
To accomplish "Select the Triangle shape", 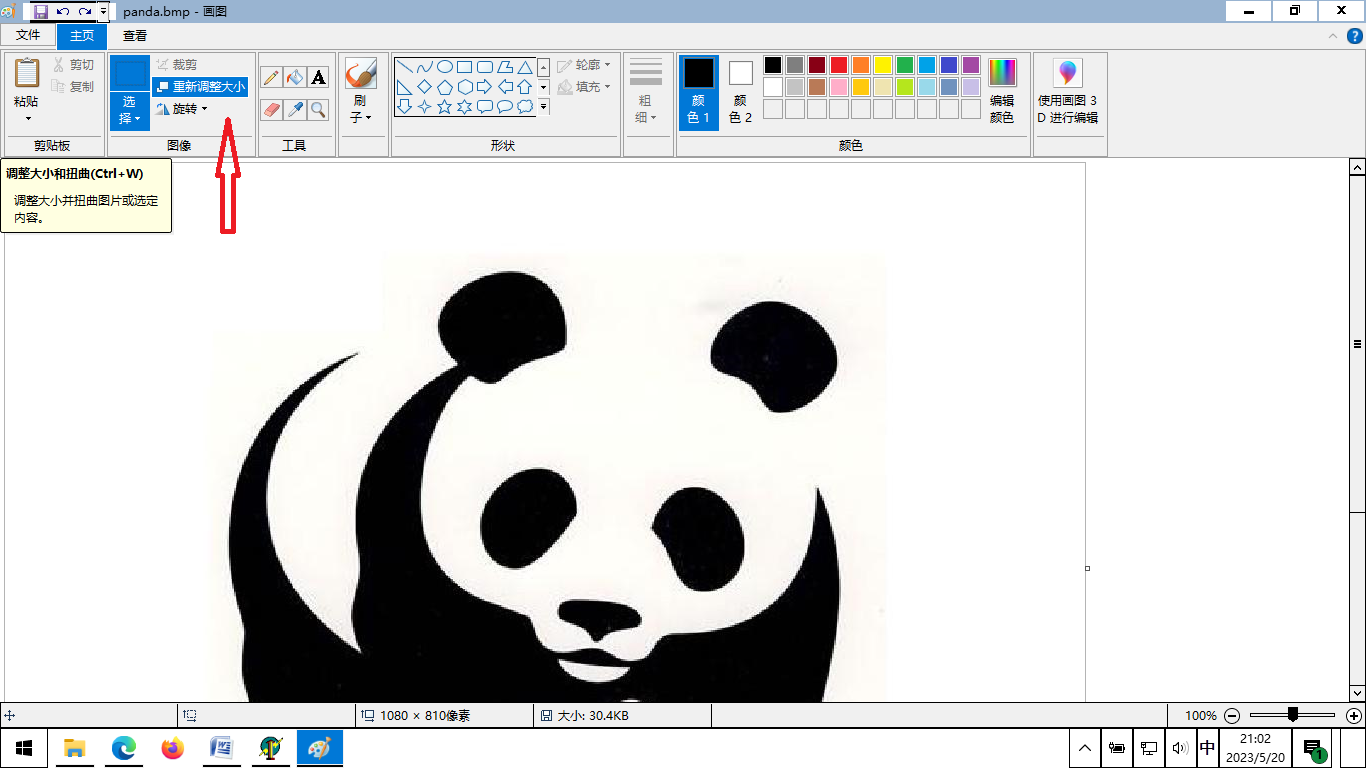I will (525, 67).
